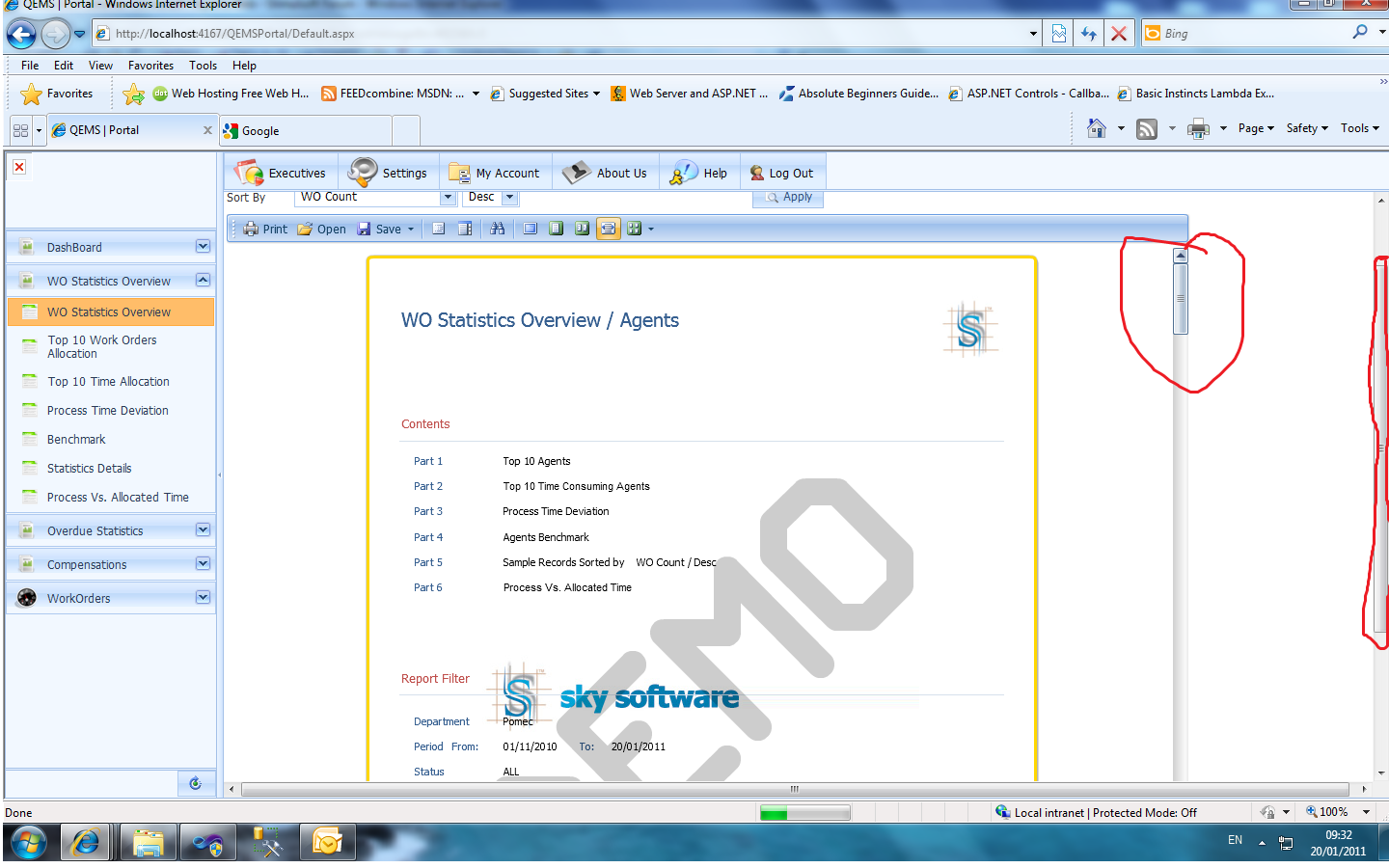Screen dimensions: 1389x868
Task: Click the browser Back button
Action: (21, 35)
